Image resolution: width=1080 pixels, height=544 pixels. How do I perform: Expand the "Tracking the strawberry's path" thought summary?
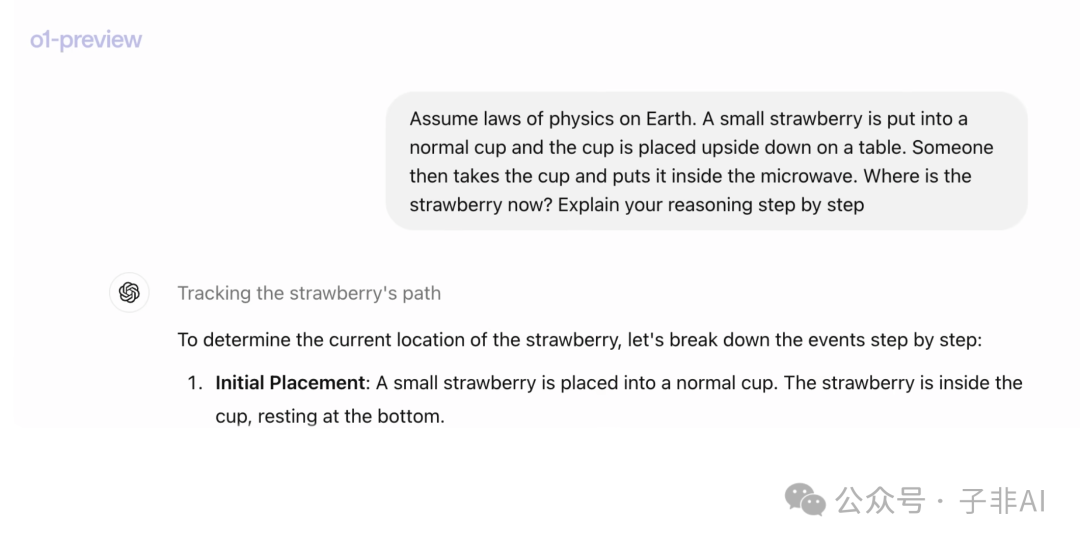coord(309,293)
